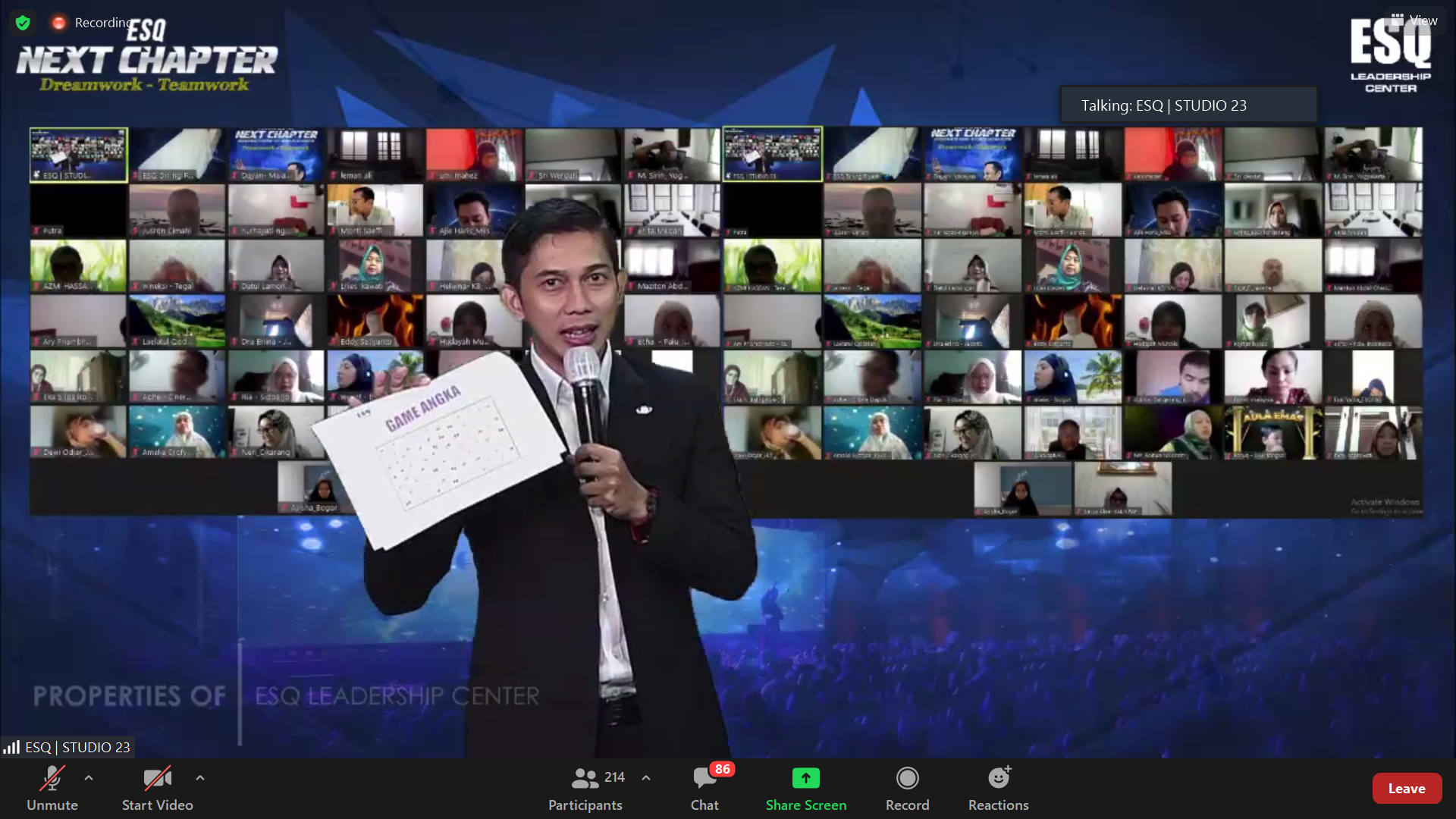
Task: Open the Reactions smiley menu
Action: pyautogui.click(x=998, y=778)
